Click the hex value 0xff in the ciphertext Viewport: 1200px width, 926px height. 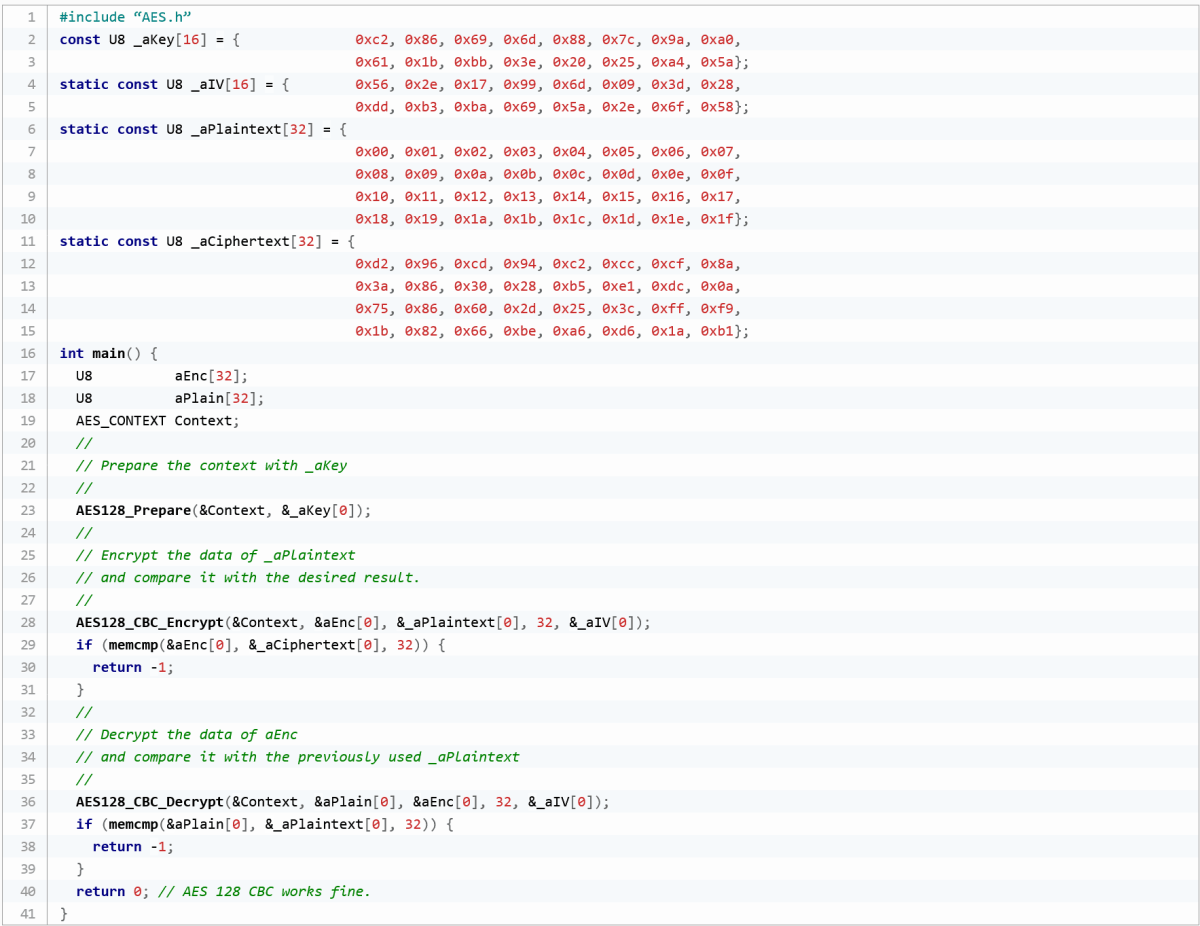[668, 309]
